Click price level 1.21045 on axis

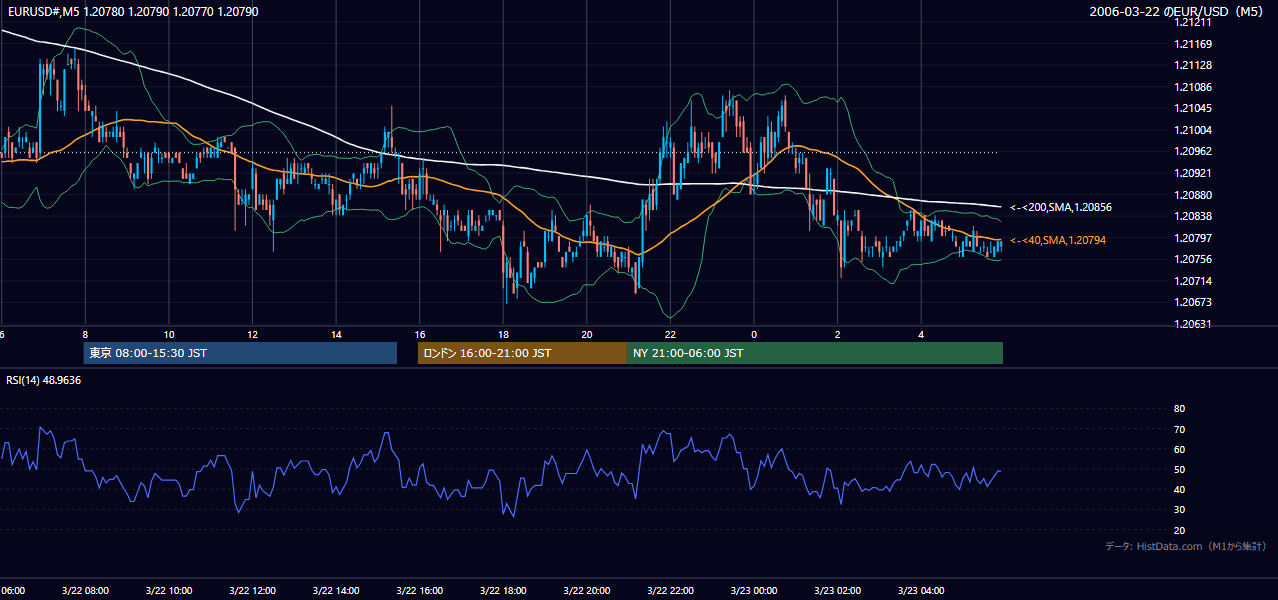point(1192,108)
